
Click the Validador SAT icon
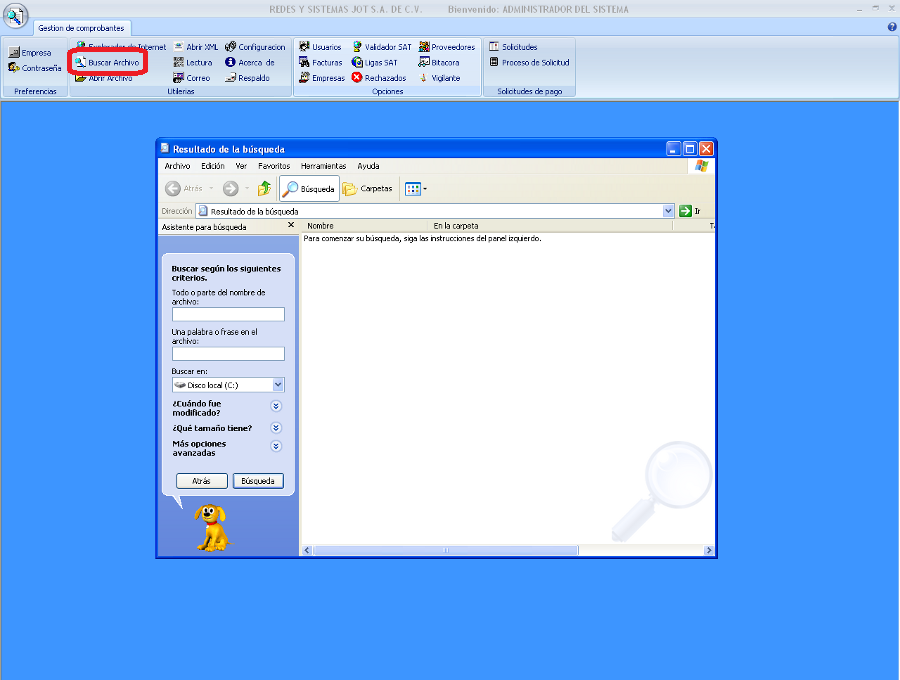[357, 47]
